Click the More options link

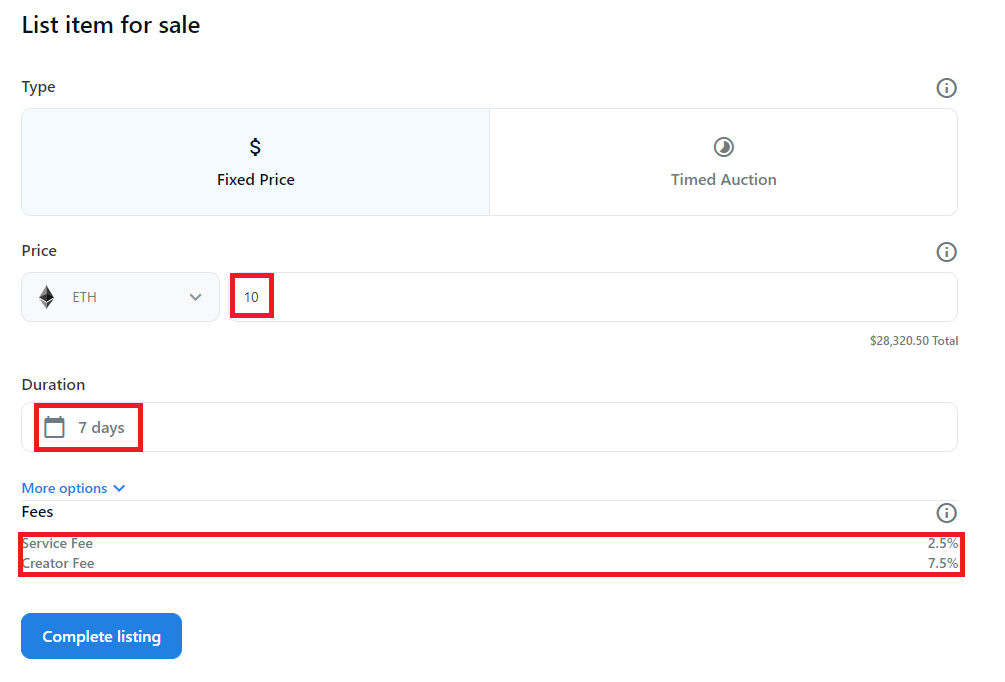[65, 488]
